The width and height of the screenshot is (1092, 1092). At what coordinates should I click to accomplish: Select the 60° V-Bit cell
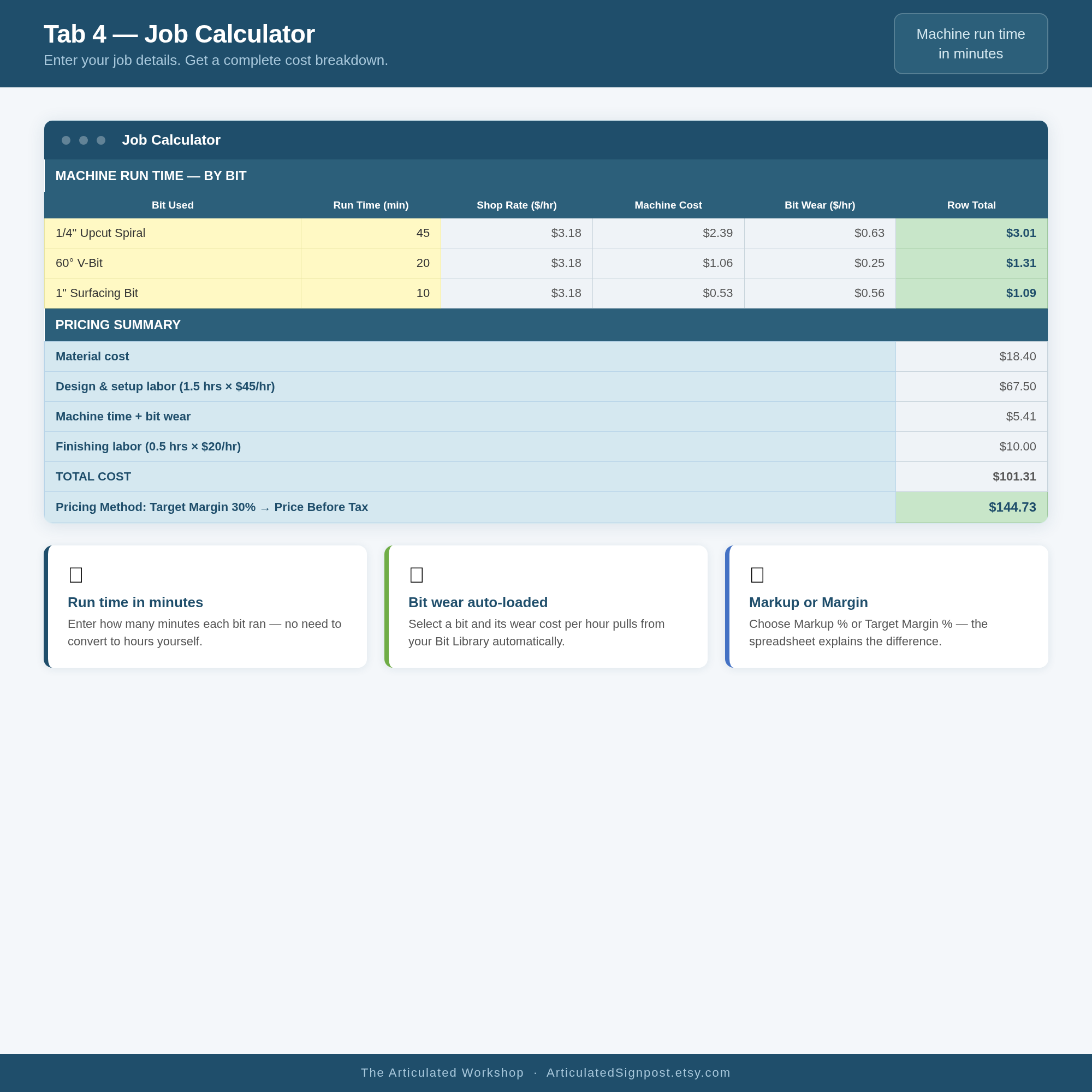(x=173, y=263)
